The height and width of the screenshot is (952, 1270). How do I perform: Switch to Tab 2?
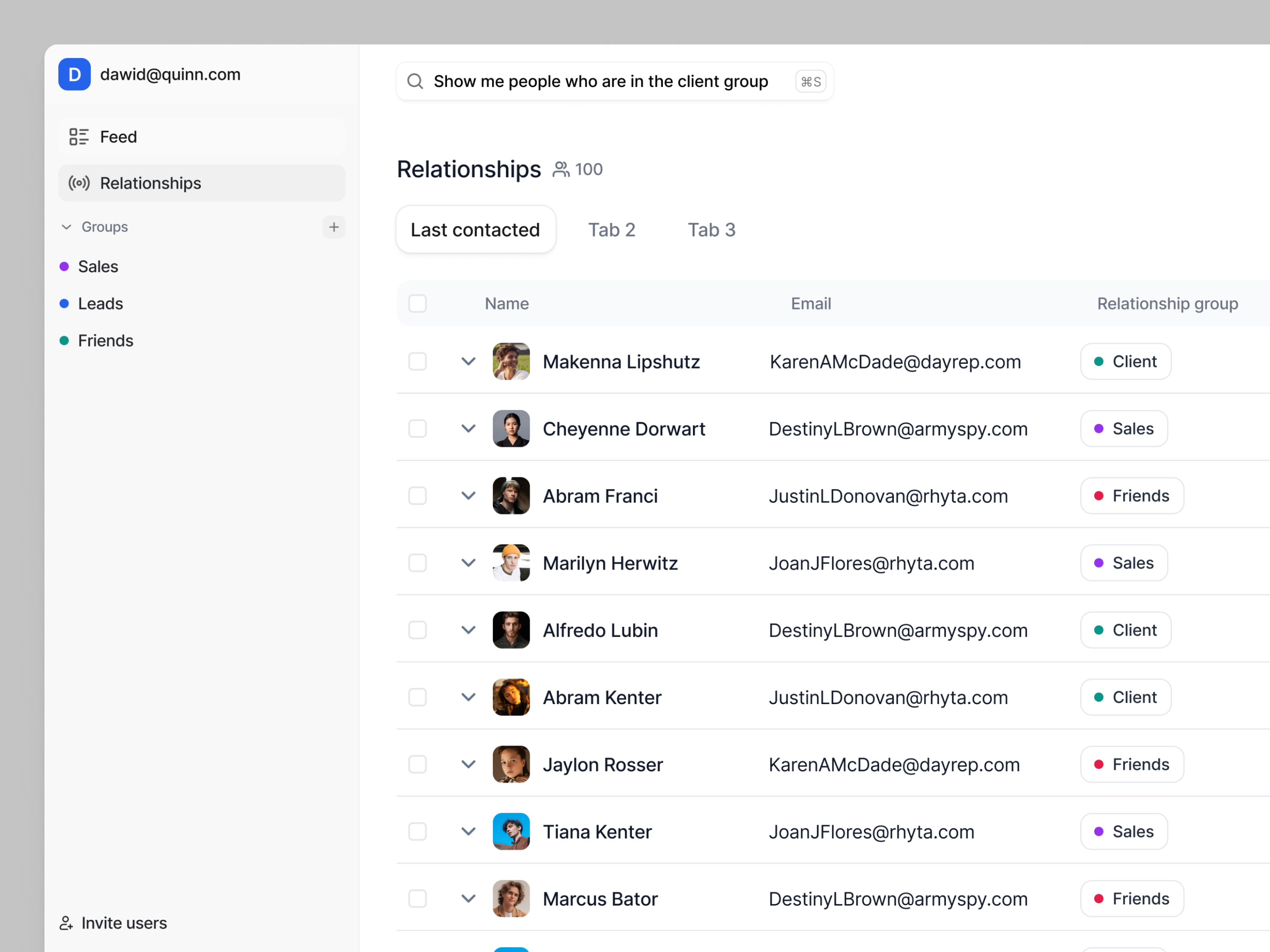click(x=612, y=230)
